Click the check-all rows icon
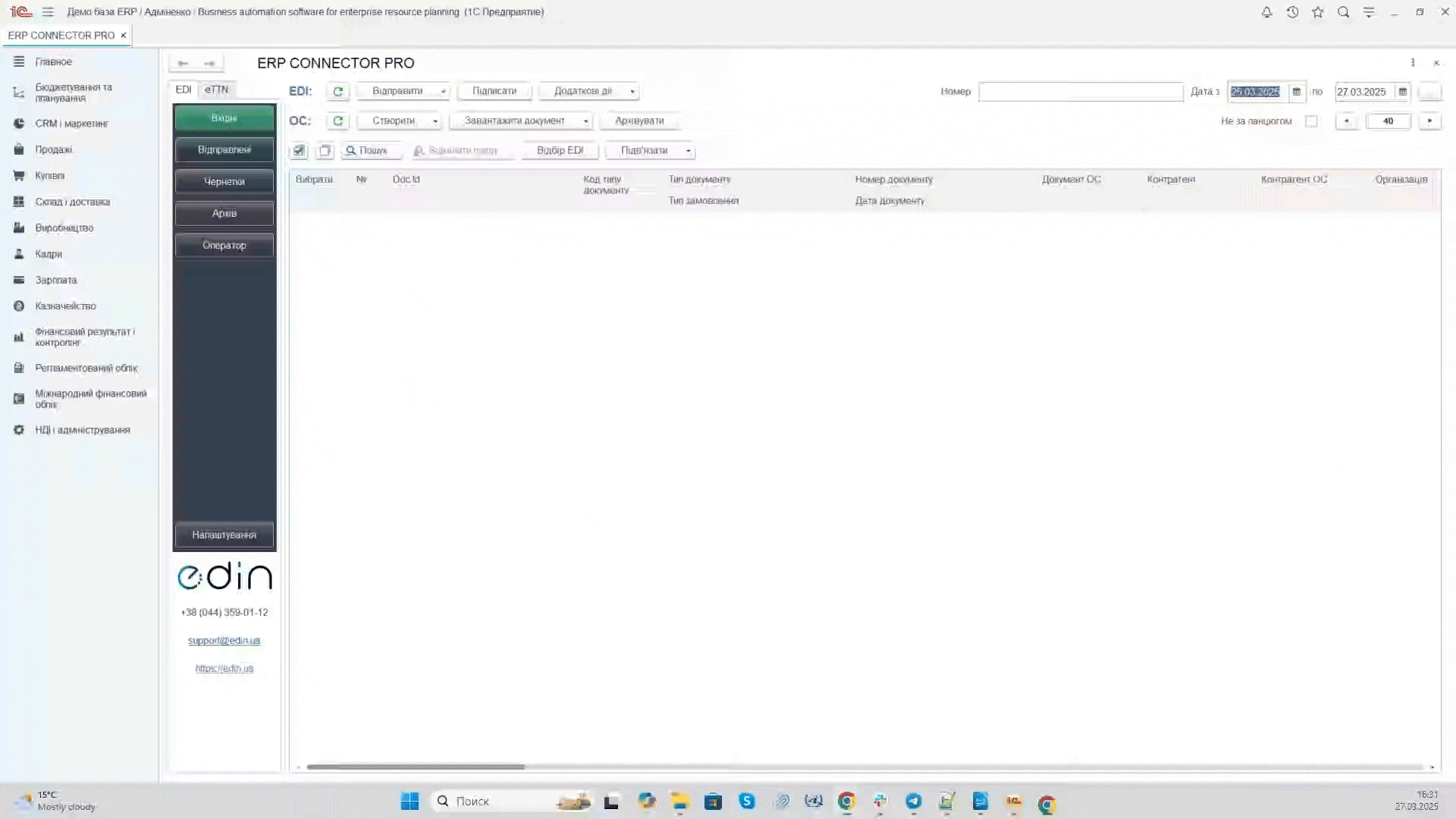This screenshot has height=819, width=1456. tap(299, 151)
